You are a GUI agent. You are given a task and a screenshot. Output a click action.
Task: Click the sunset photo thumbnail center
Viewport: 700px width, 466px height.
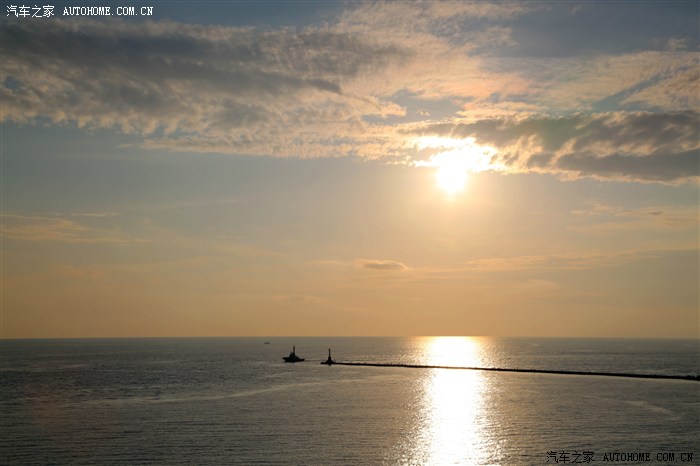[350, 233]
